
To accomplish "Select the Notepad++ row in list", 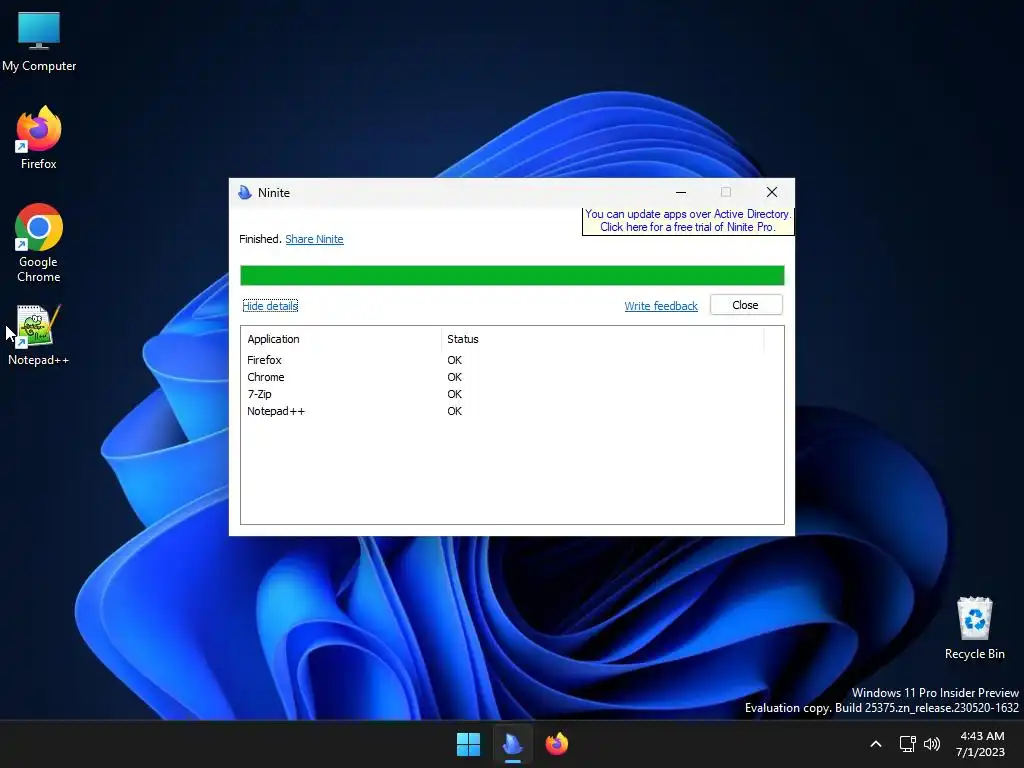I will tap(512, 411).
